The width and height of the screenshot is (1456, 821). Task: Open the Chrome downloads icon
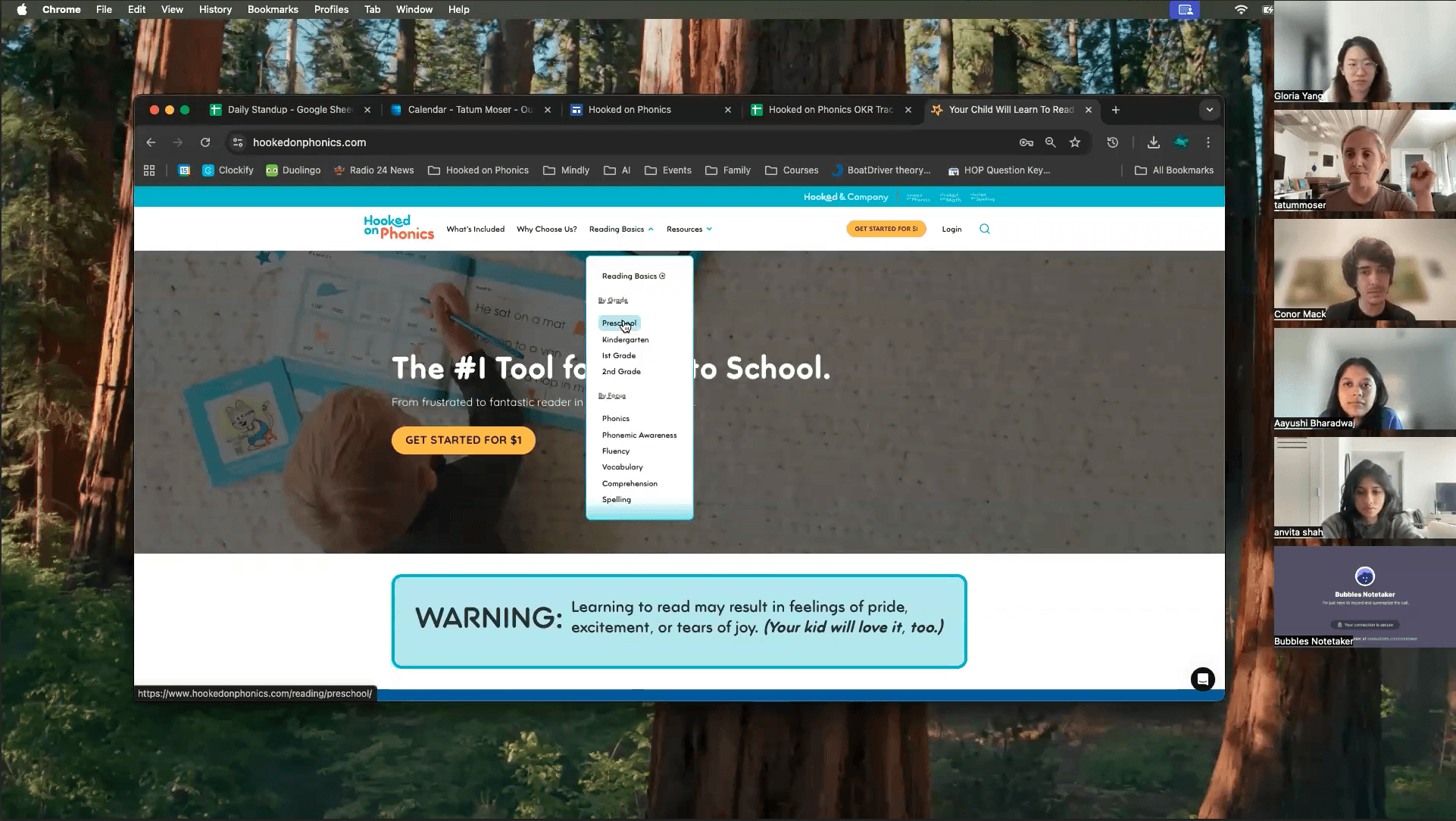tap(1153, 142)
